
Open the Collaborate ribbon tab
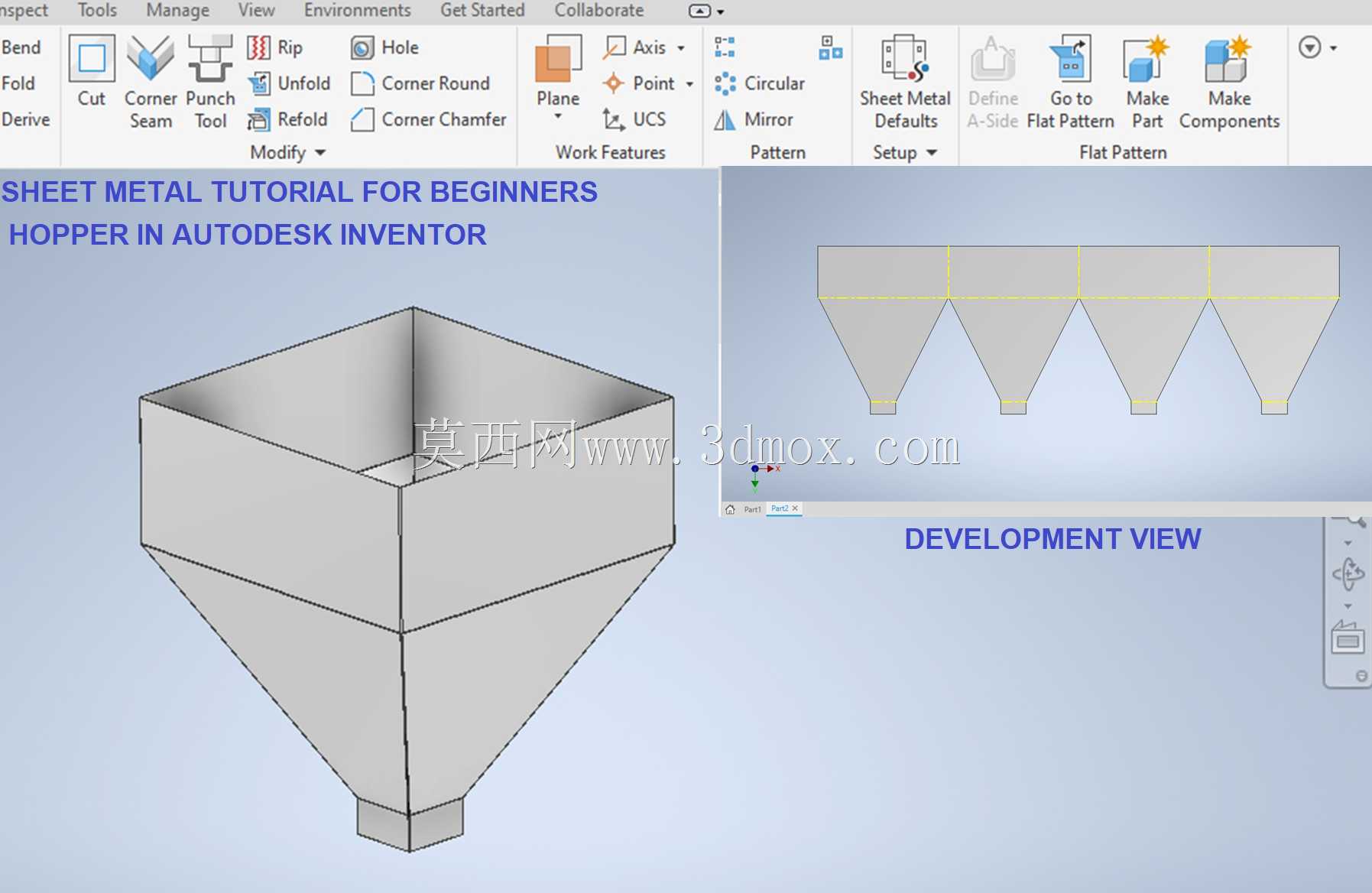599,10
